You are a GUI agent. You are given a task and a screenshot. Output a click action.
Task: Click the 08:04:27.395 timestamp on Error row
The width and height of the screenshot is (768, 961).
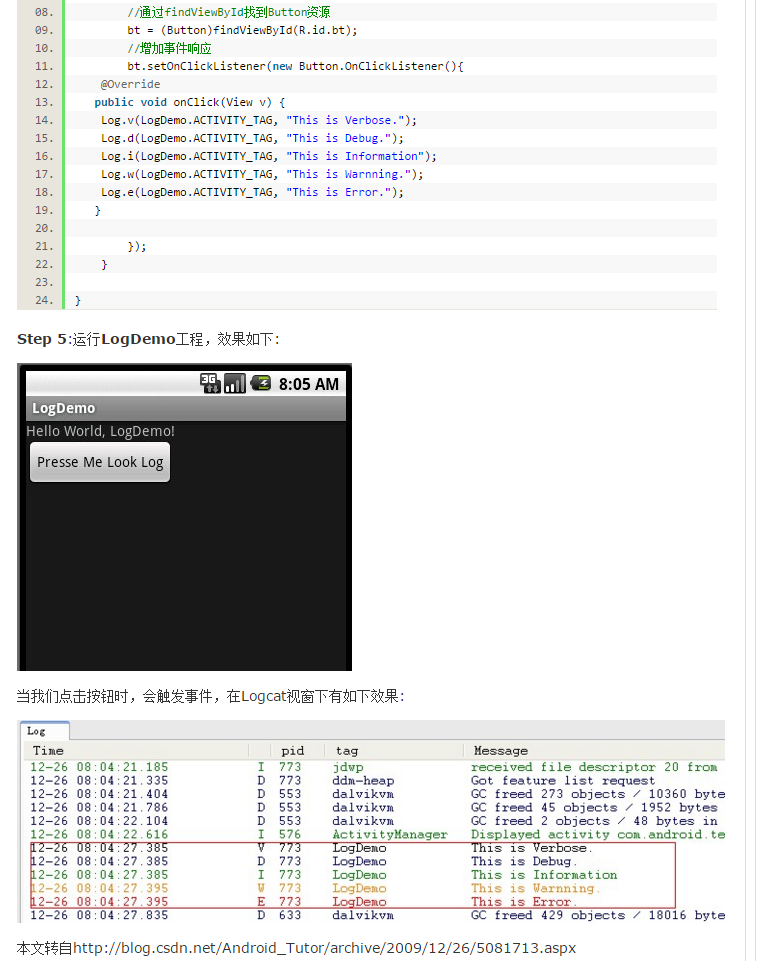point(122,902)
